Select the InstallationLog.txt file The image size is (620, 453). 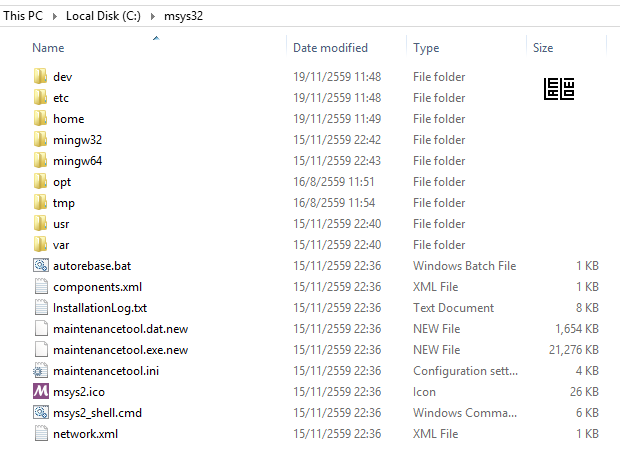pos(100,308)
